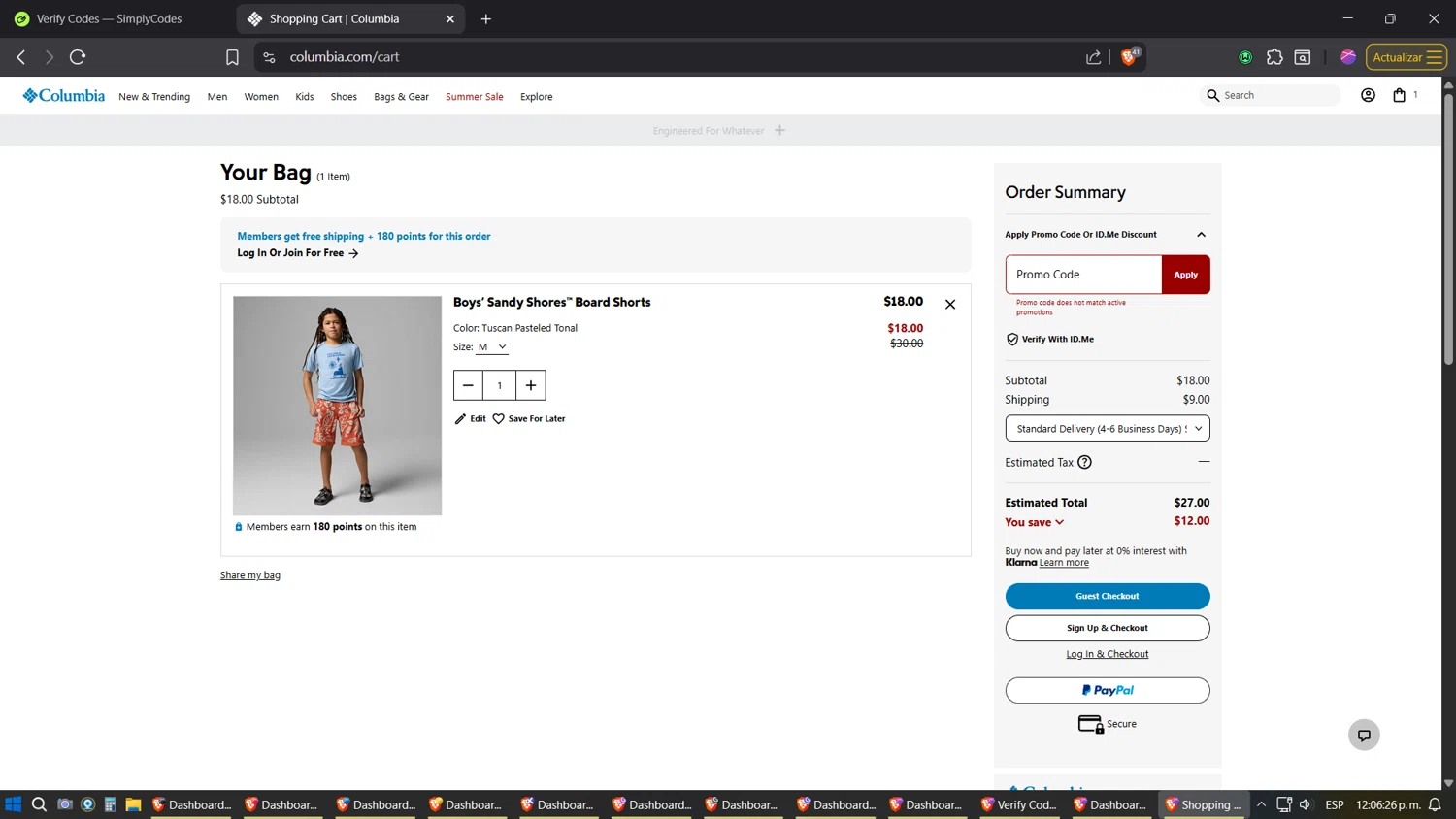Click Guest Checkout button
The image size is (1456, 819).
(x=1108, y=596)
